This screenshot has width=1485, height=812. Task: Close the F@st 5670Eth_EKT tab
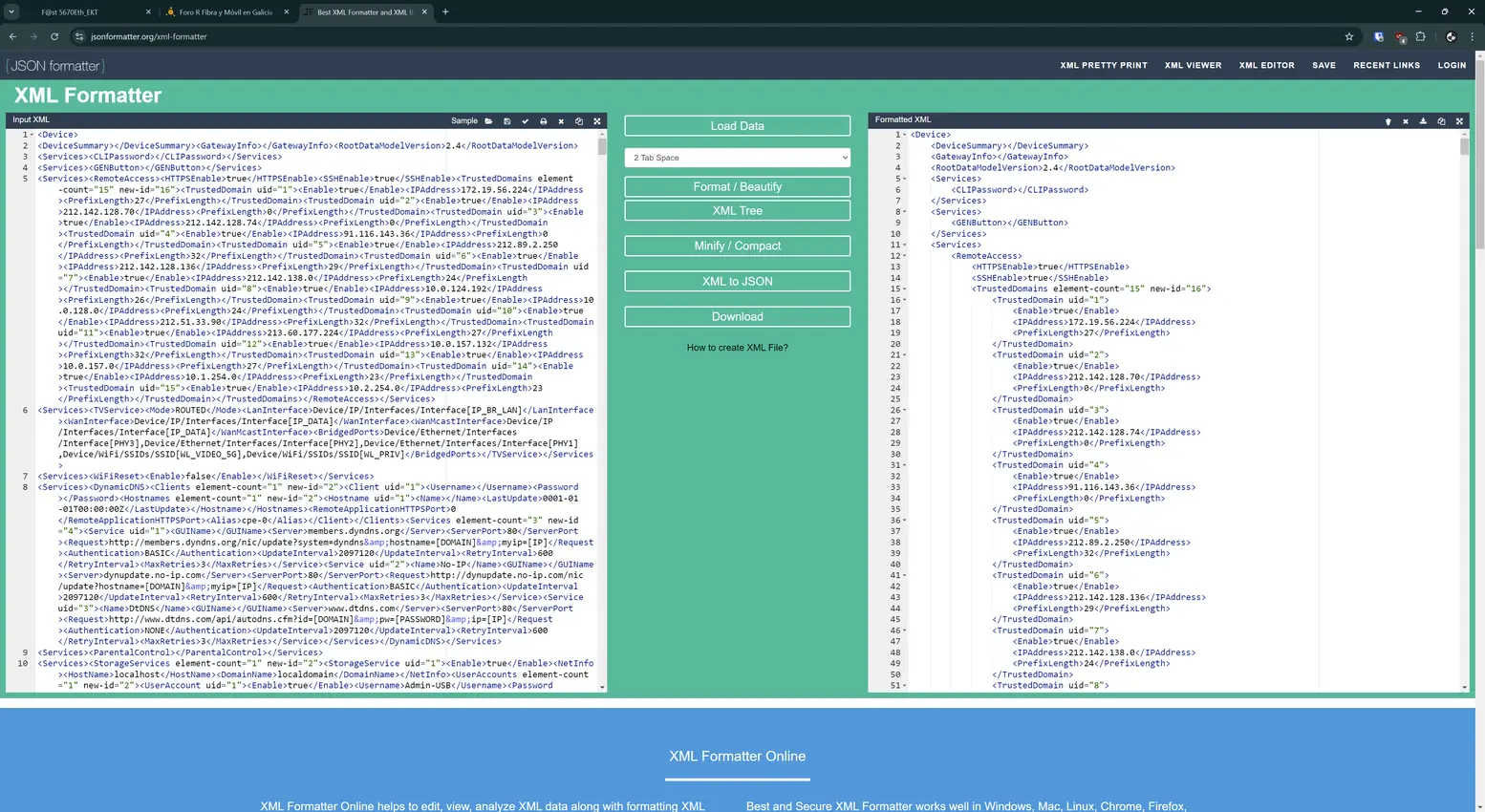(x=148, y=12)
